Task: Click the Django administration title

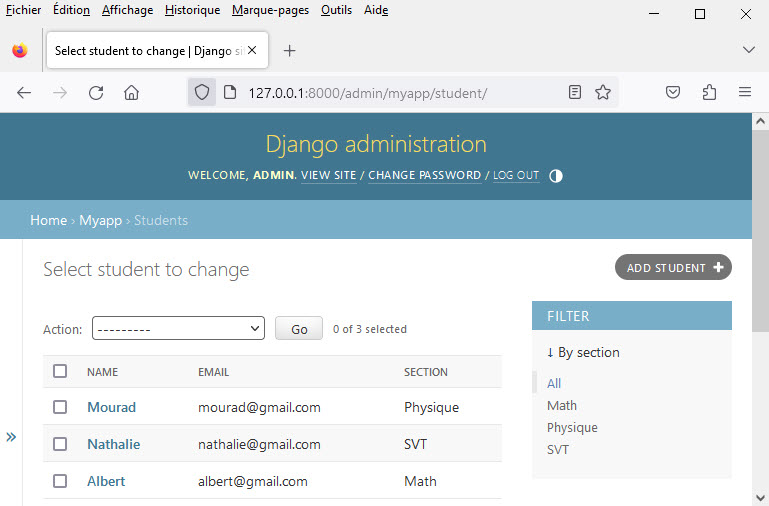Action: [x=376, y=144]
